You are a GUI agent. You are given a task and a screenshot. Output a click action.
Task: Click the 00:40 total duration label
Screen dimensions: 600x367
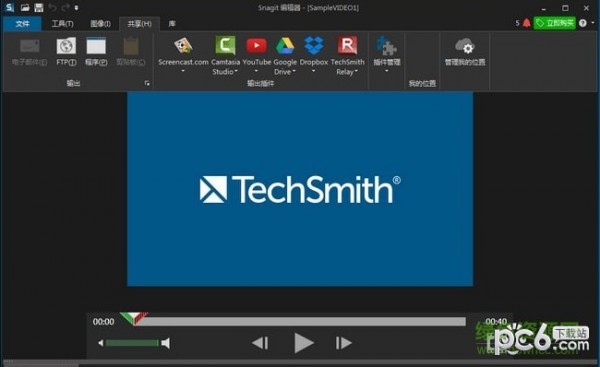point(496,321)
